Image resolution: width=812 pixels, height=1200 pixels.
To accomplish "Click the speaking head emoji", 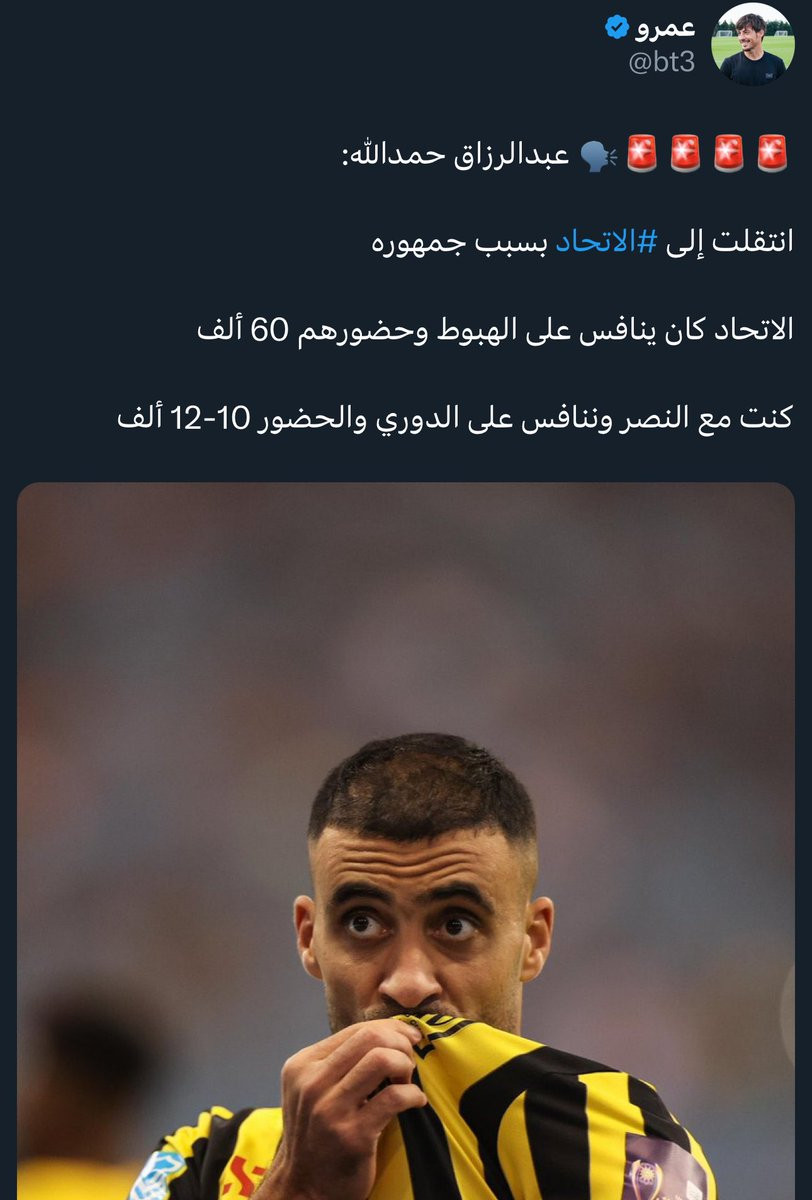I will (598, 155).
